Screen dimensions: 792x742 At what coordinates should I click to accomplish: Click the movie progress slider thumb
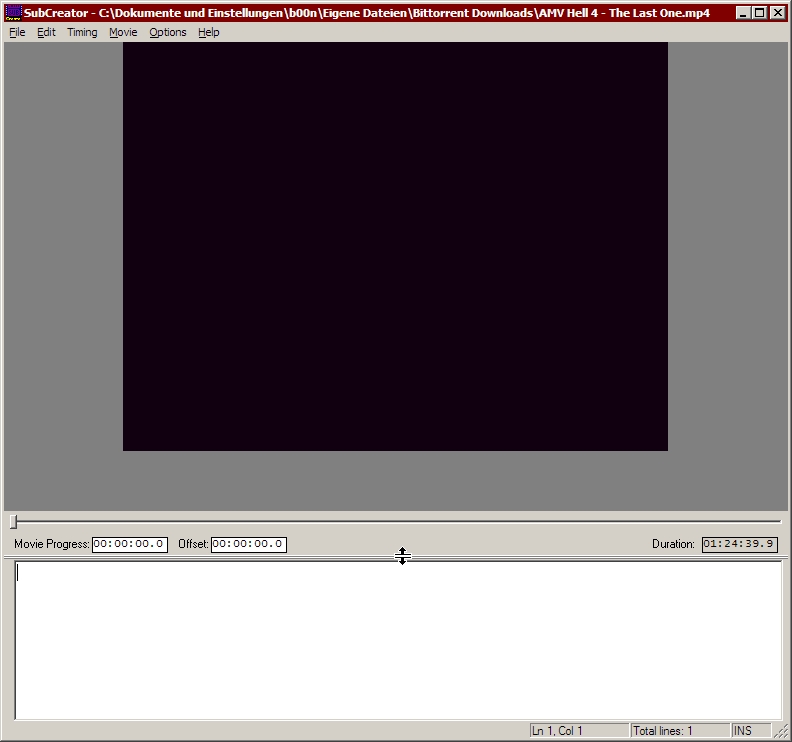pos(14,521)
